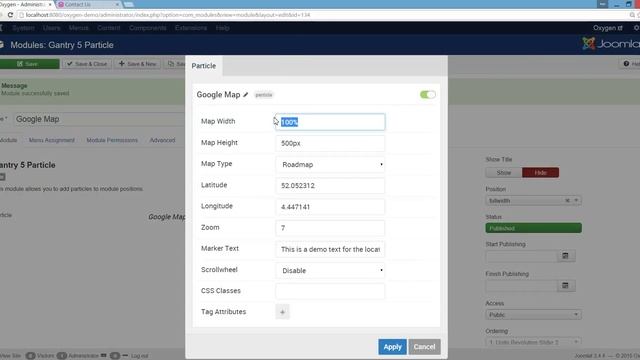640x360 pixels.
Task: Click the empty CSS Classes field
Action: pos(330,291)
